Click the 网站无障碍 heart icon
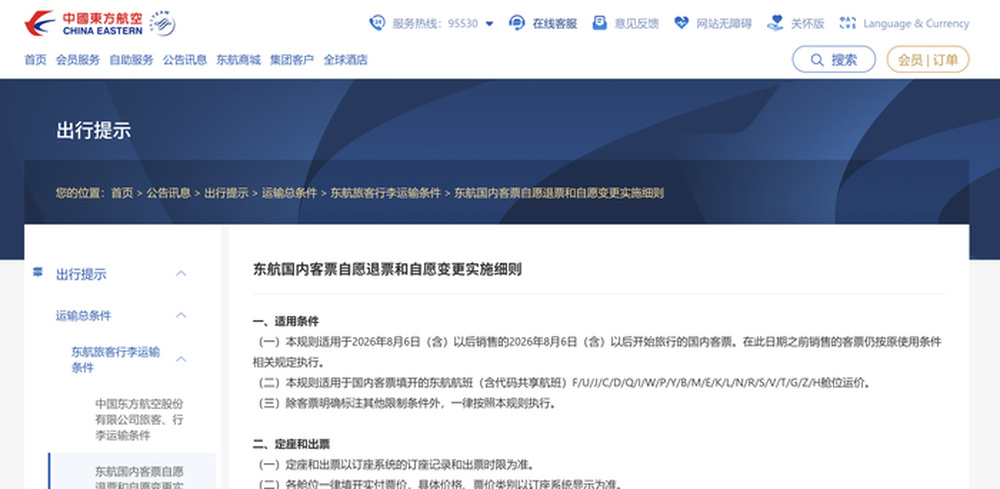Viewport: 1000px width, 489px height. coord(681,23)
